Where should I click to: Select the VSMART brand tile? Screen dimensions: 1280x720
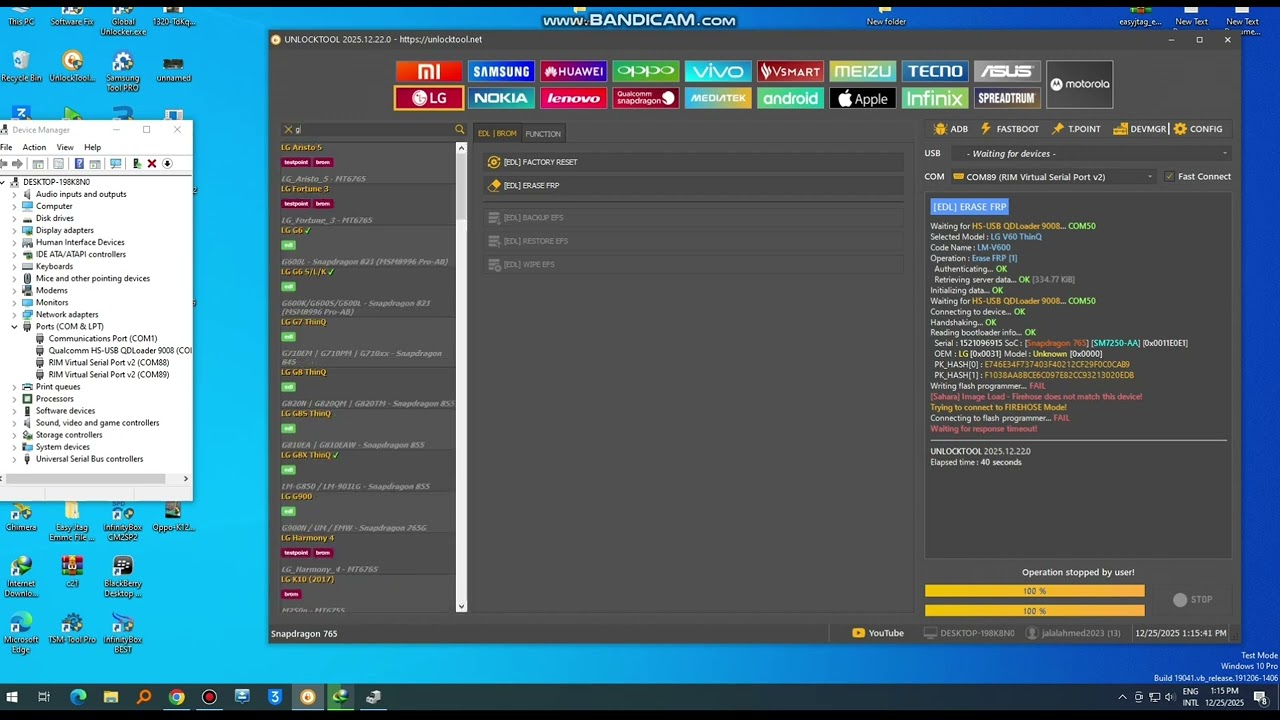point(790,71)
